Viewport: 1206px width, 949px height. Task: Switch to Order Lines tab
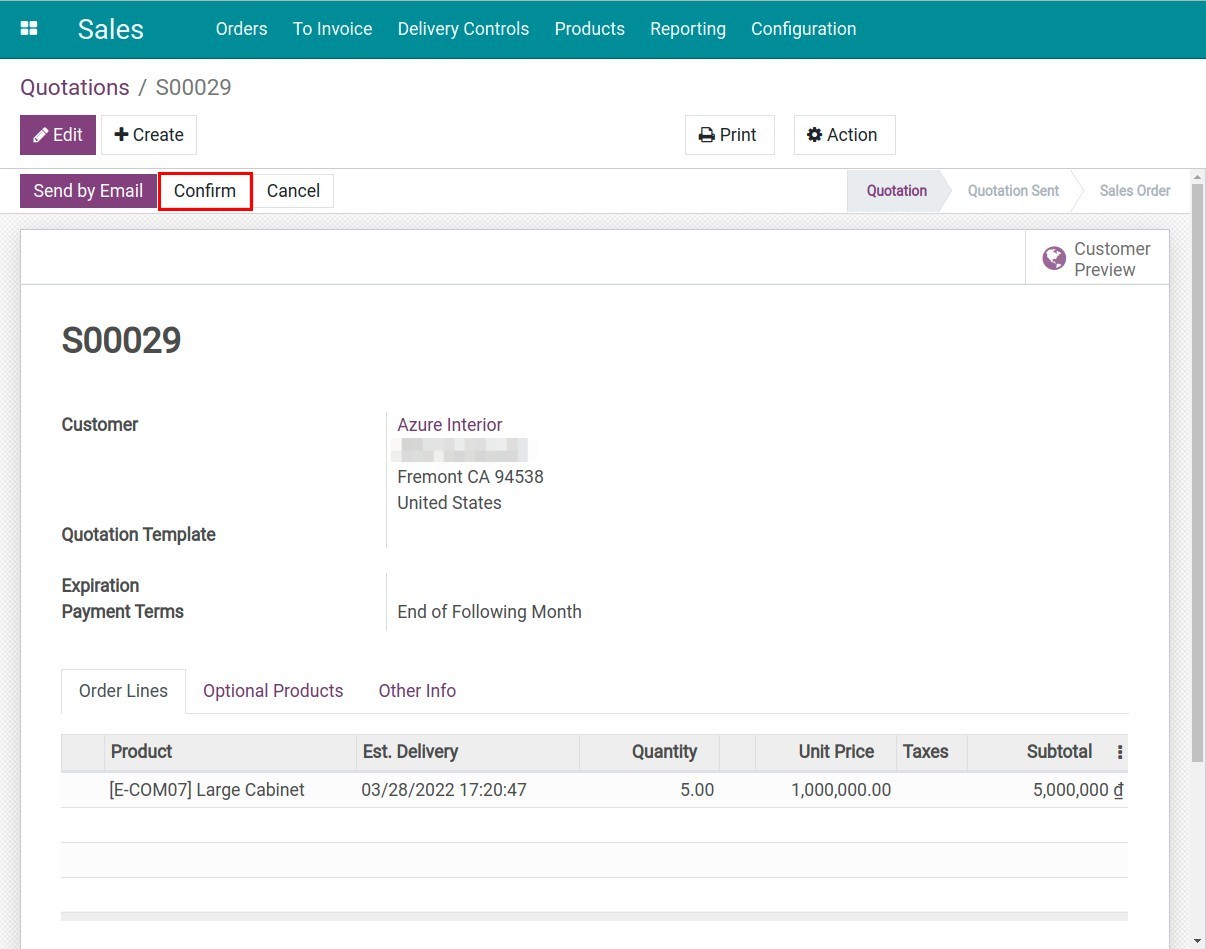click(123, 691)
